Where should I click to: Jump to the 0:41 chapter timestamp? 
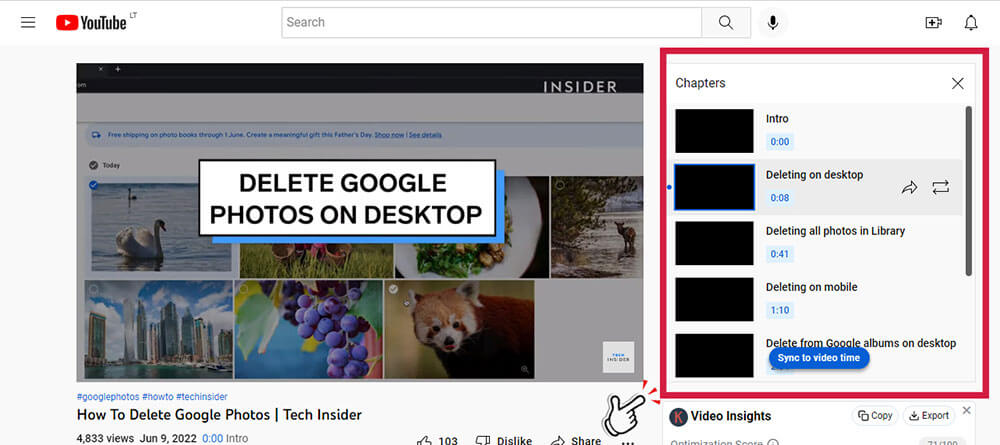(779, 254)
